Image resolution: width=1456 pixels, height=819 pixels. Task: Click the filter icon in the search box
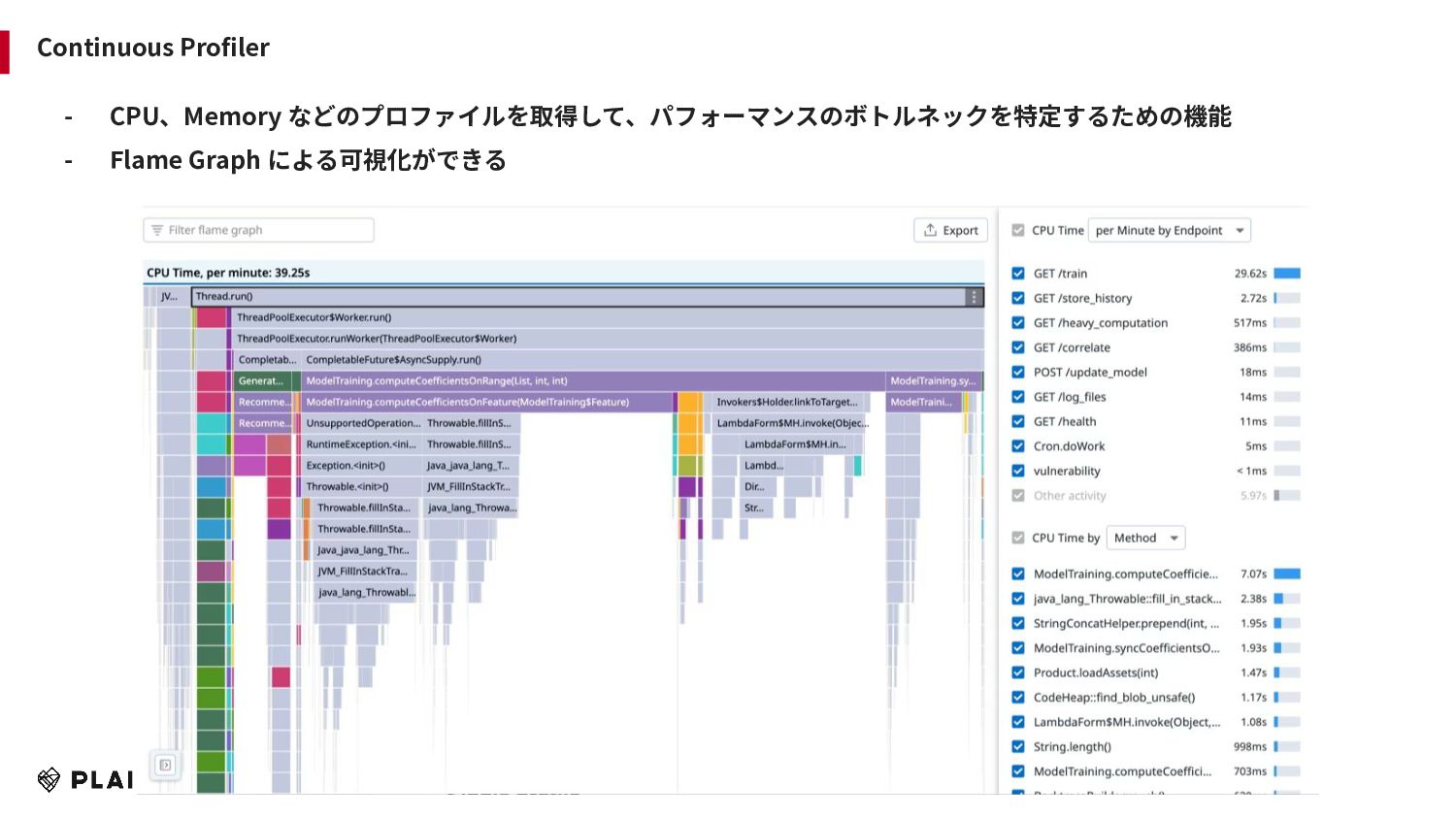coord(157,230)
